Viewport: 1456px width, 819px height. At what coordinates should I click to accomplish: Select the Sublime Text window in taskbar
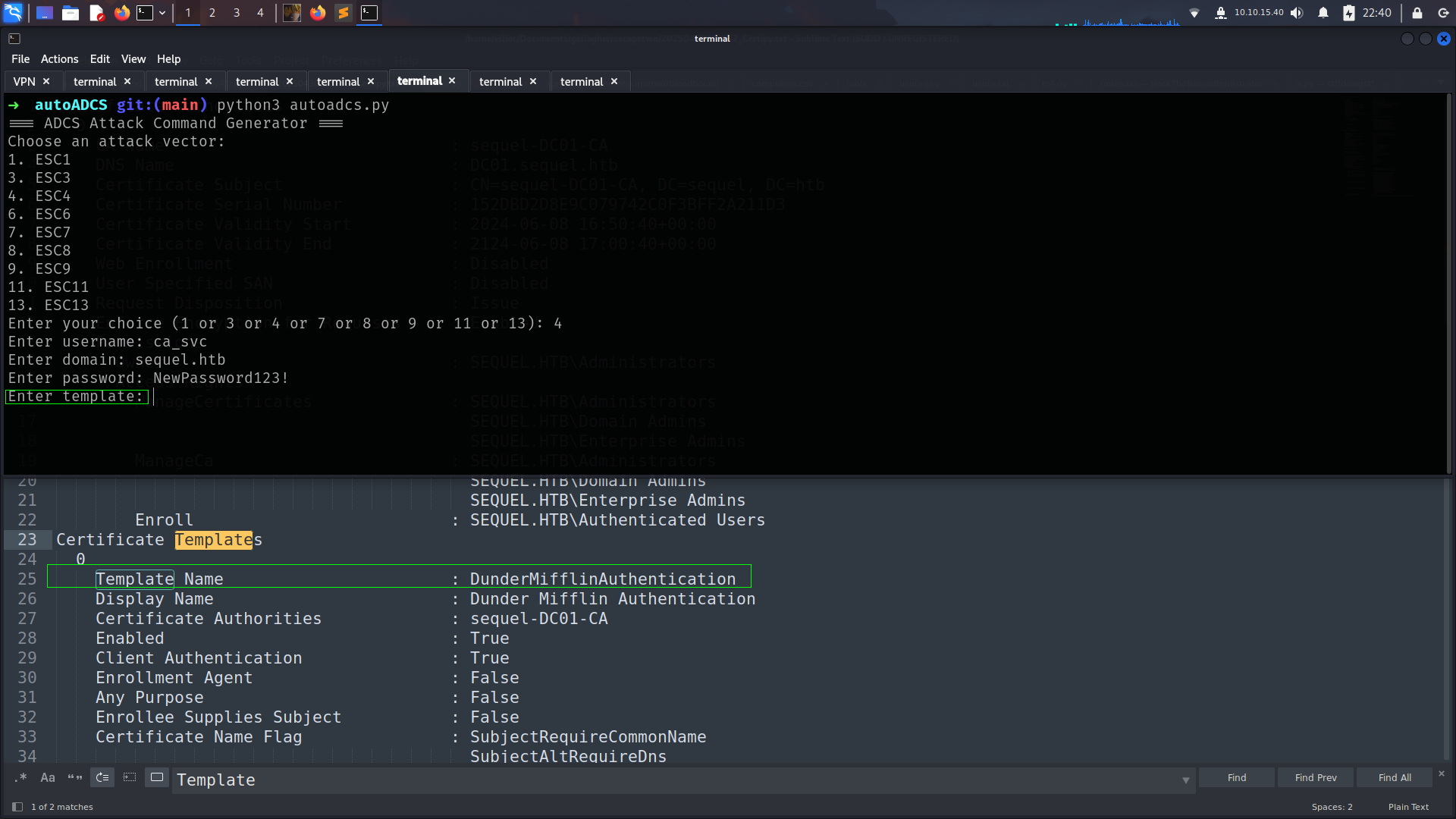[x=344, y=13]
